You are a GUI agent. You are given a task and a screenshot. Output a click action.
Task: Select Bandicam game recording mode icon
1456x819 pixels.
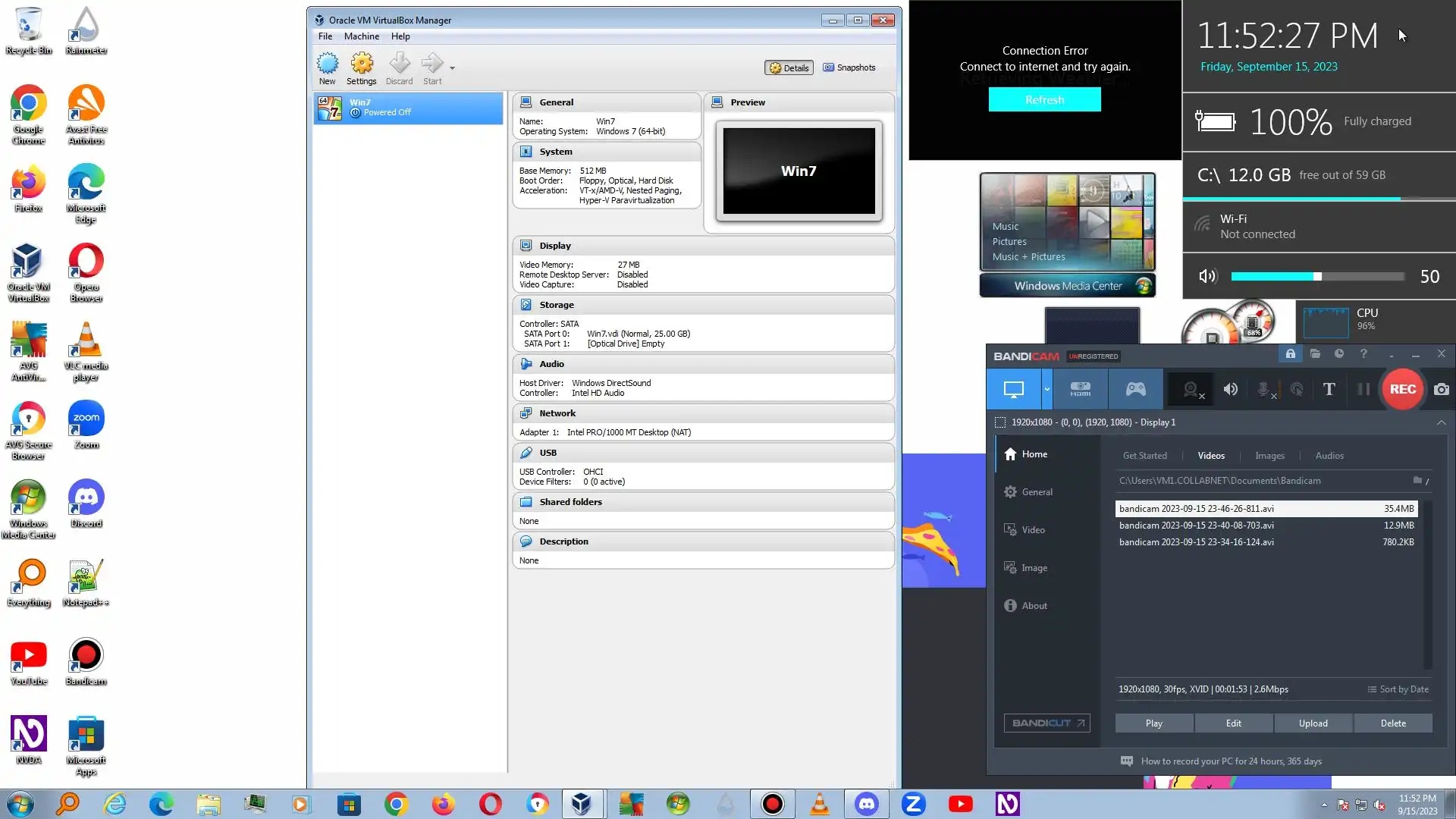1135,389
